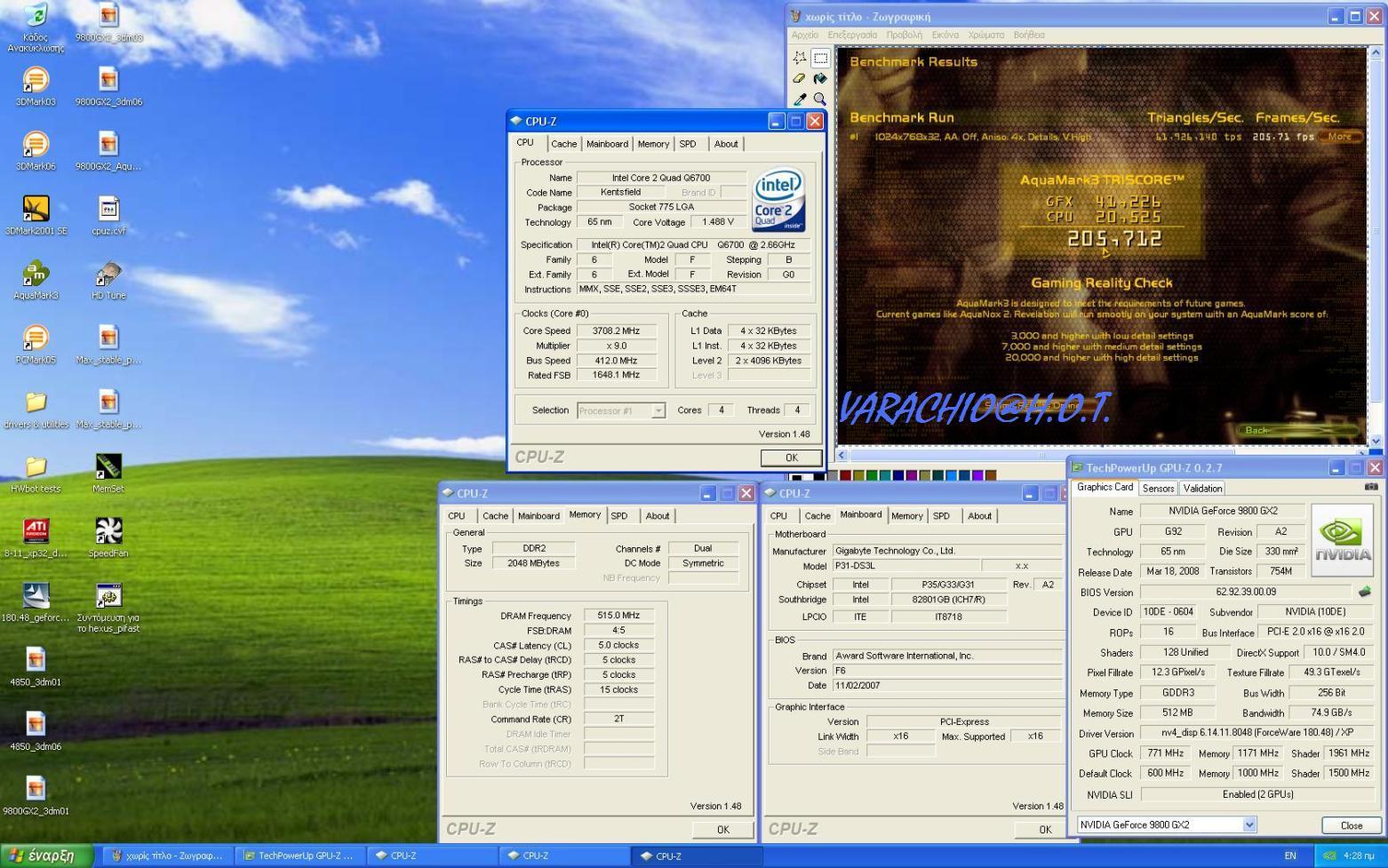Launch the MemSet desktop icon
This screenshot has width=1388, height=868.
click(108, 474)
